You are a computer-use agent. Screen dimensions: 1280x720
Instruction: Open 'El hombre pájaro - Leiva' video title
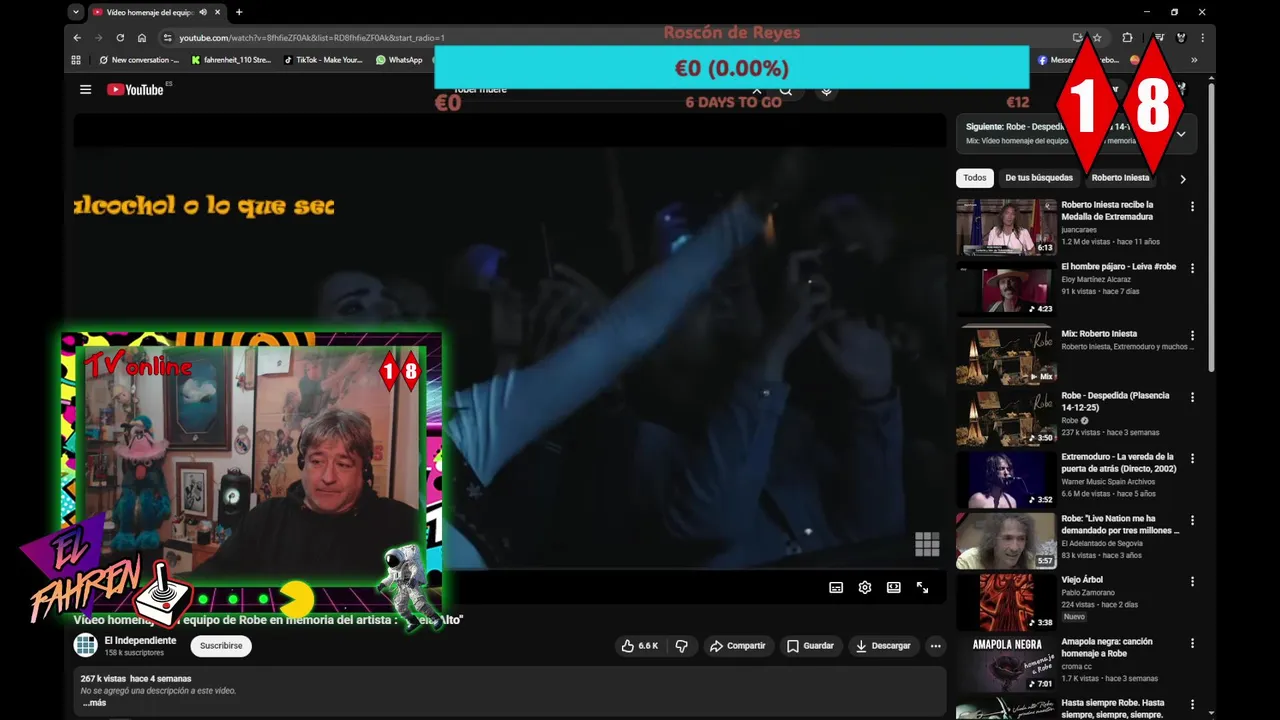pyautogui.click(x=1118, y=267)
